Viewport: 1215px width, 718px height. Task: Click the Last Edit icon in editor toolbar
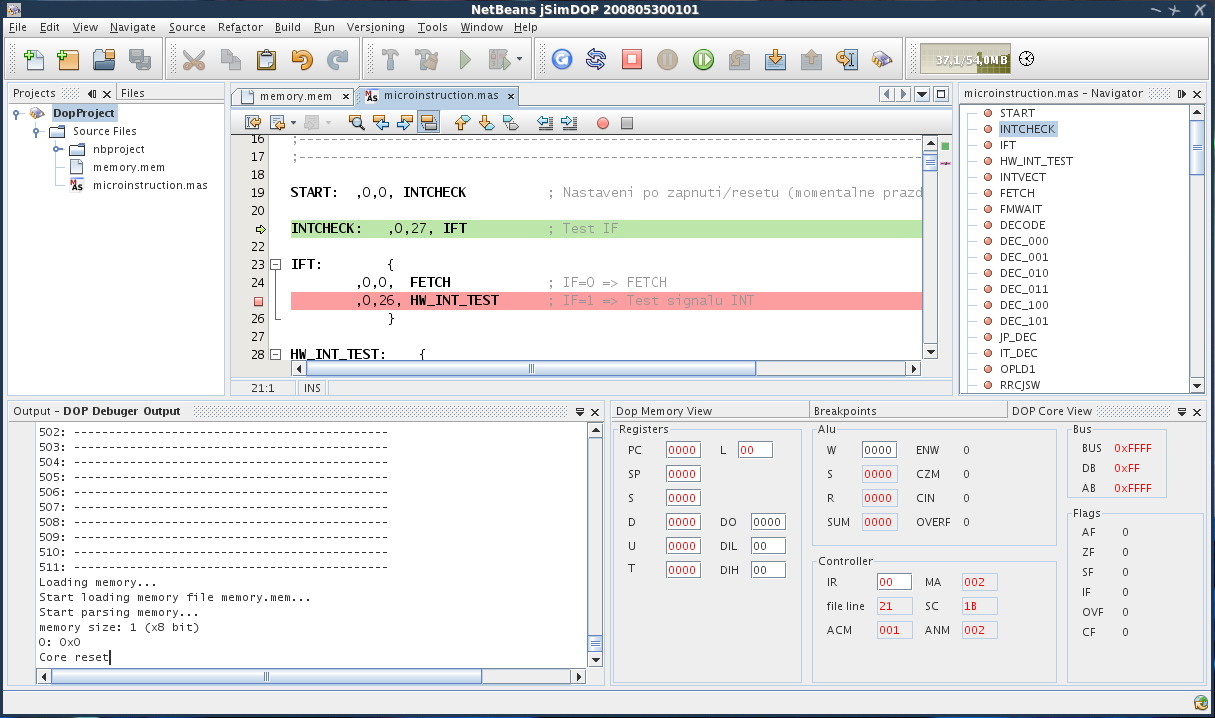[x=253, y=123]
